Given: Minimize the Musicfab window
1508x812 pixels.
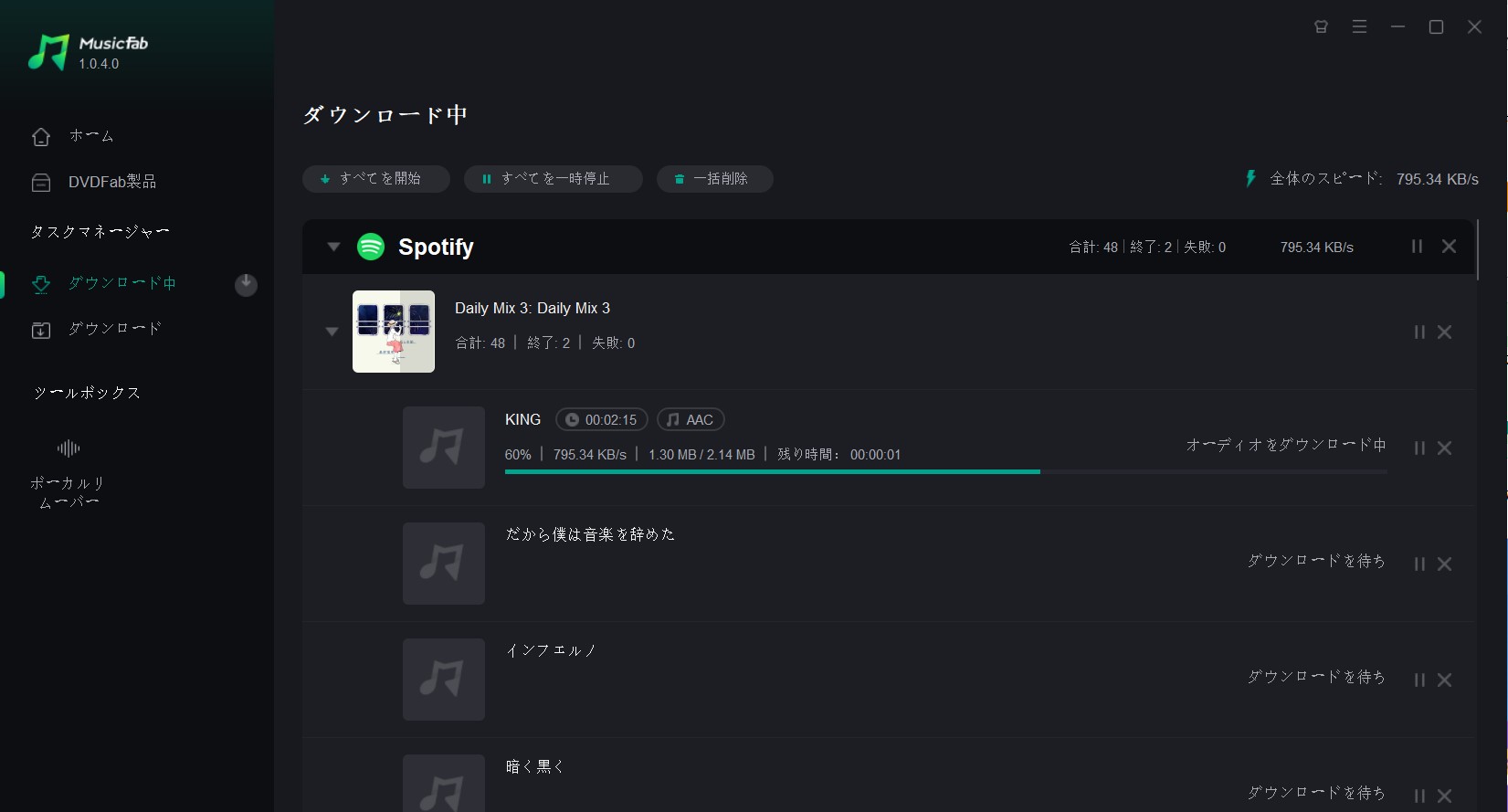Looking at the screenshot, I should 1397,27.
